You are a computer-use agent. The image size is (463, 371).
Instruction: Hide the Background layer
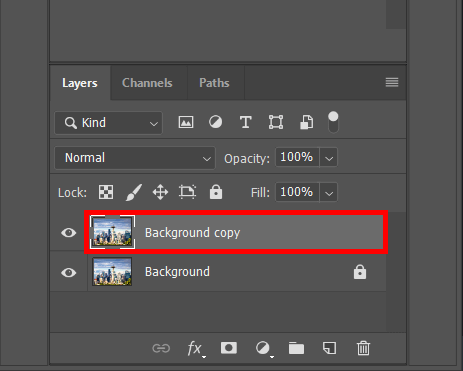pyautogui.click(x=69, y=272)
